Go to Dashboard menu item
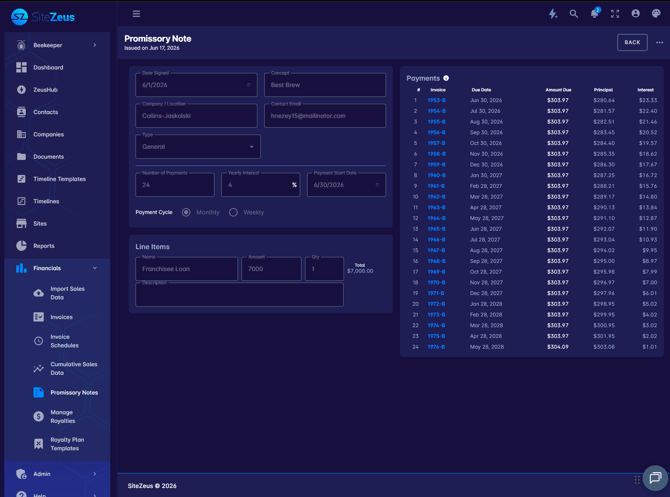 pyautogui.click(x=48, y=68)
